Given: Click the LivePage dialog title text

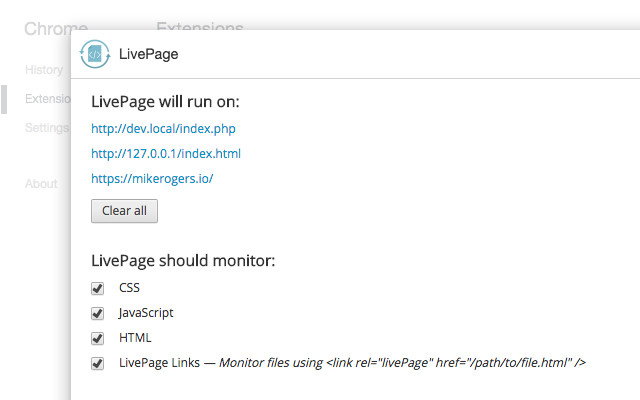Looking at the screenshot, I should (x=149, y=54).
